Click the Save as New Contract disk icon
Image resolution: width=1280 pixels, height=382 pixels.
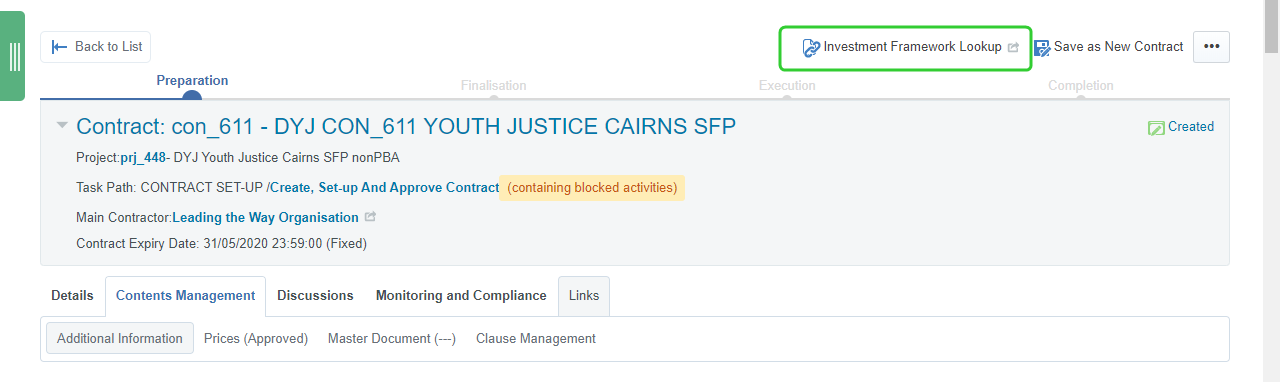click(x=1042, y=47)
